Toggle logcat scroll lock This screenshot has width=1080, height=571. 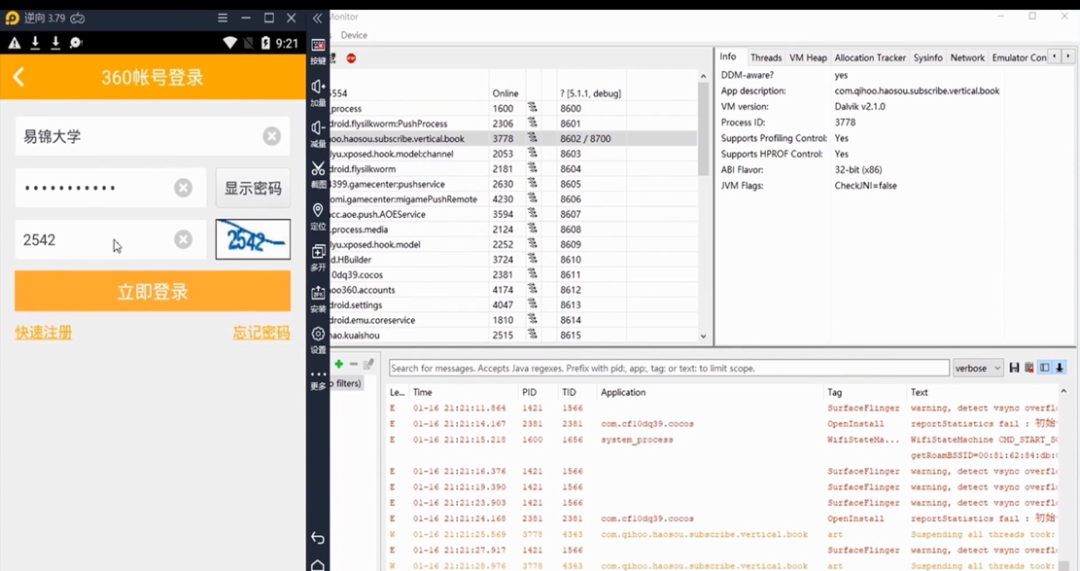1060,368
